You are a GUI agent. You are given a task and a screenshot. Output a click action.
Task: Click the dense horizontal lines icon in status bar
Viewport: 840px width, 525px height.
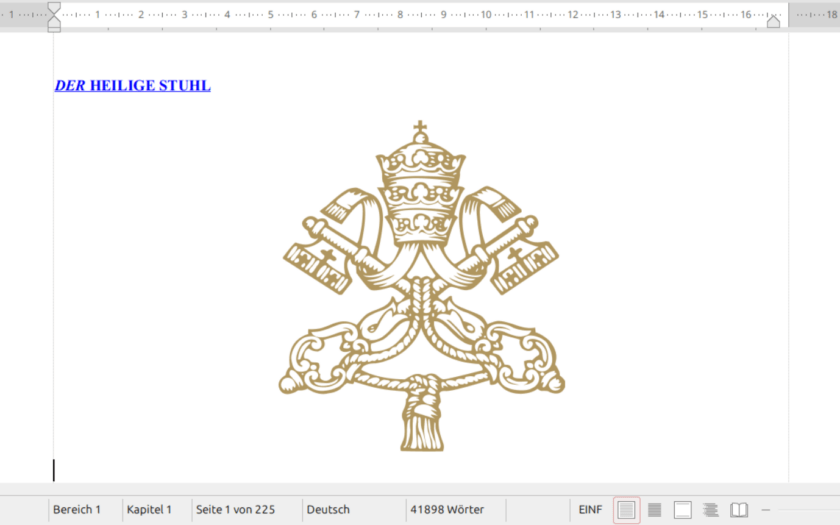655,509
